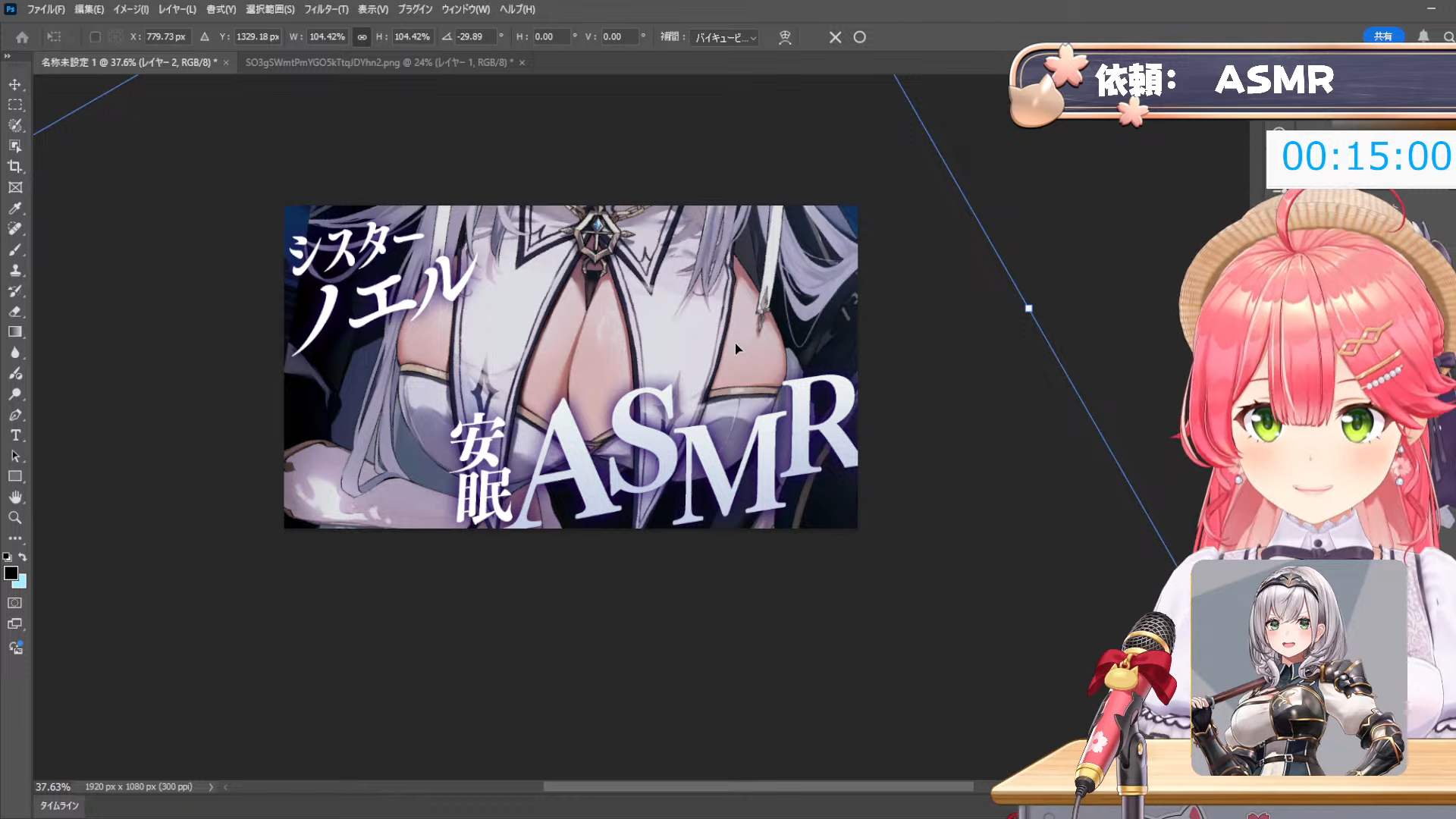The image size is (1456, 819).
Task: Select the Dodge tool
Action: [15, 394]
